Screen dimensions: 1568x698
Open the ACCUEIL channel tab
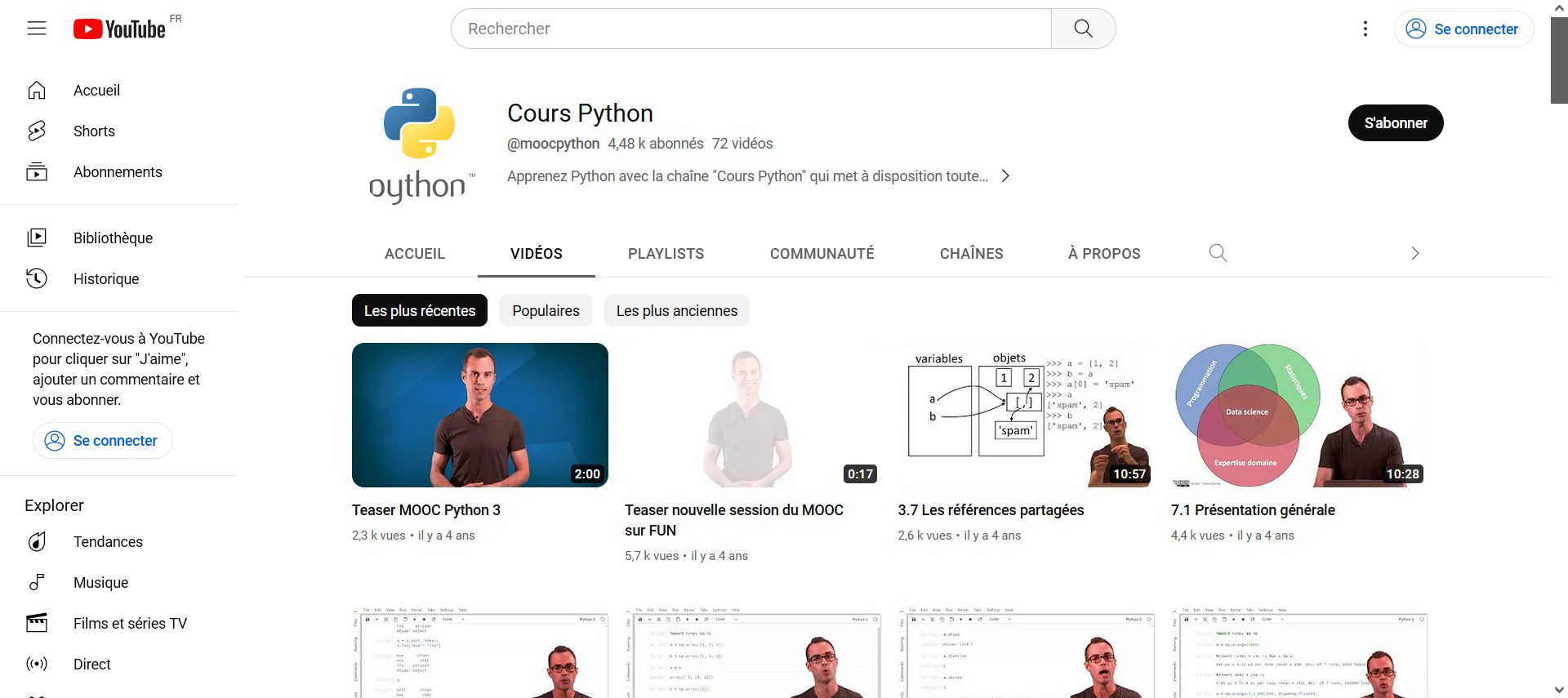[x=415, y=253]
